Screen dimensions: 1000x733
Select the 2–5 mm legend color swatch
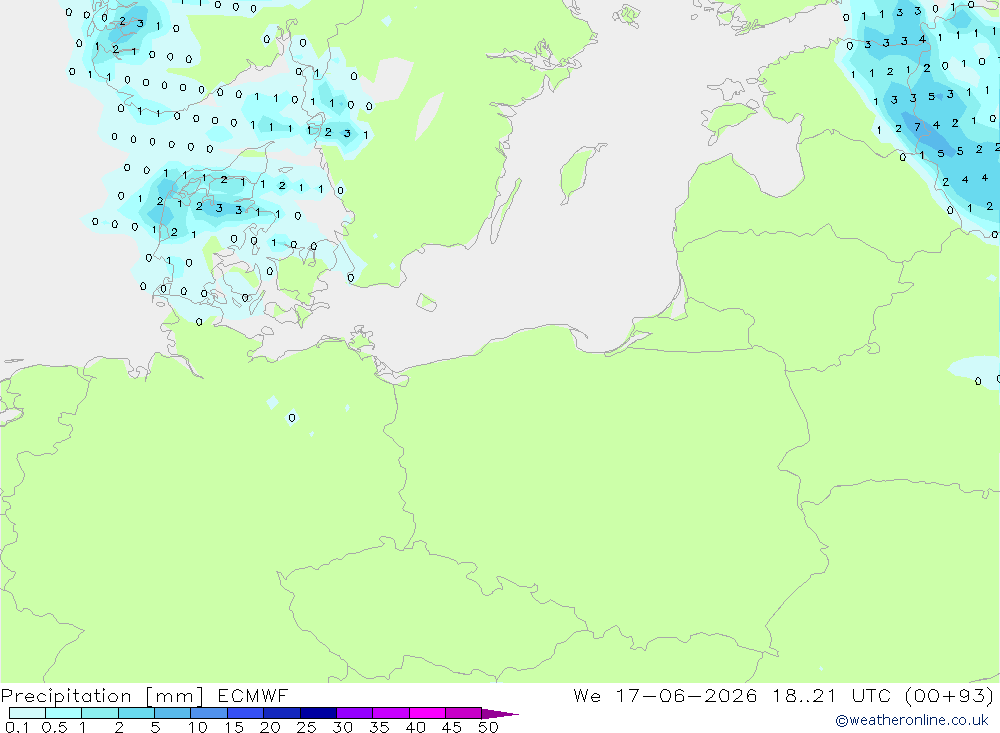(x=136, y=713)
